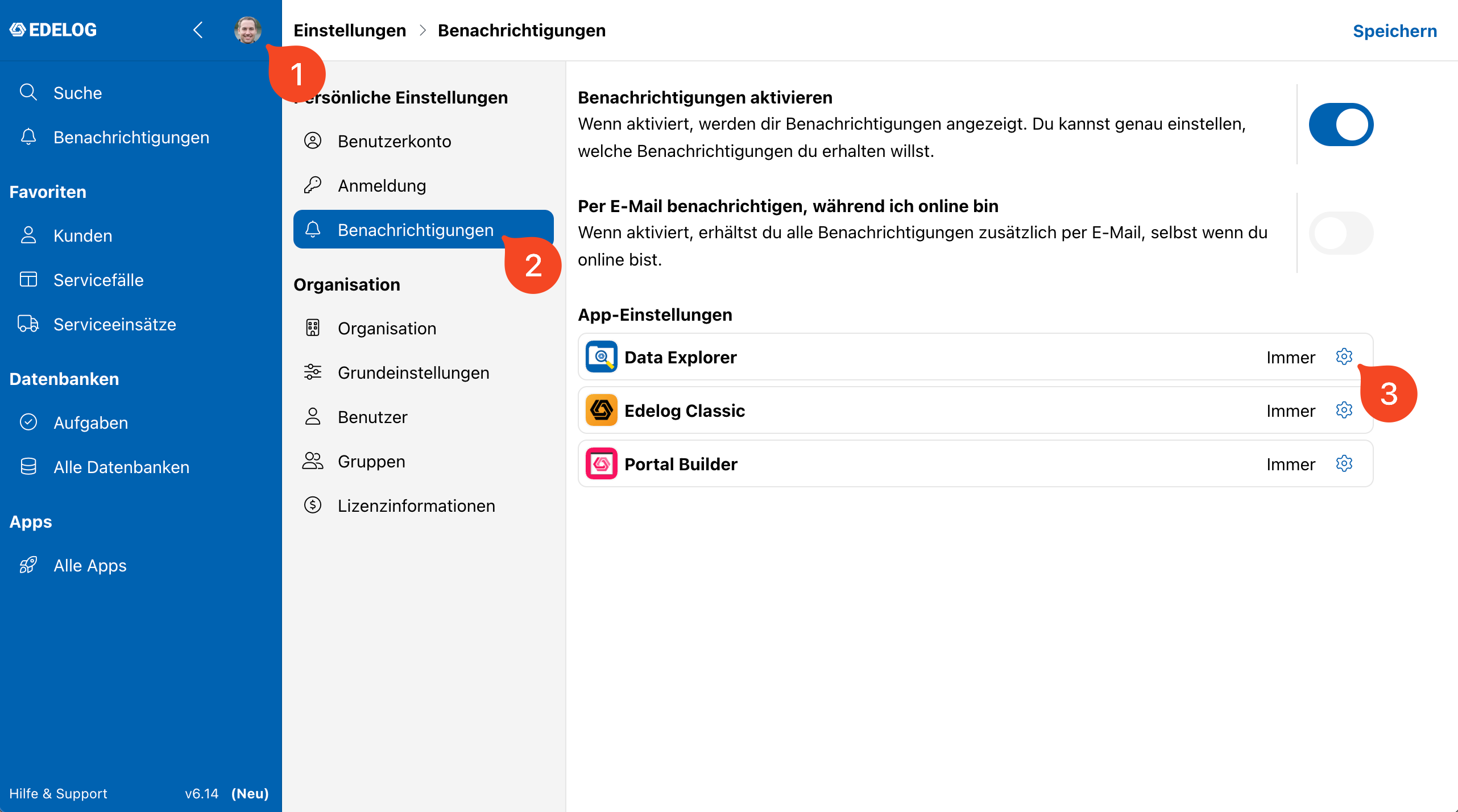Click Immer value for Data Explorer
Image resolution: width=1458 pixels, height=812 pixels.
[1291, 358]
